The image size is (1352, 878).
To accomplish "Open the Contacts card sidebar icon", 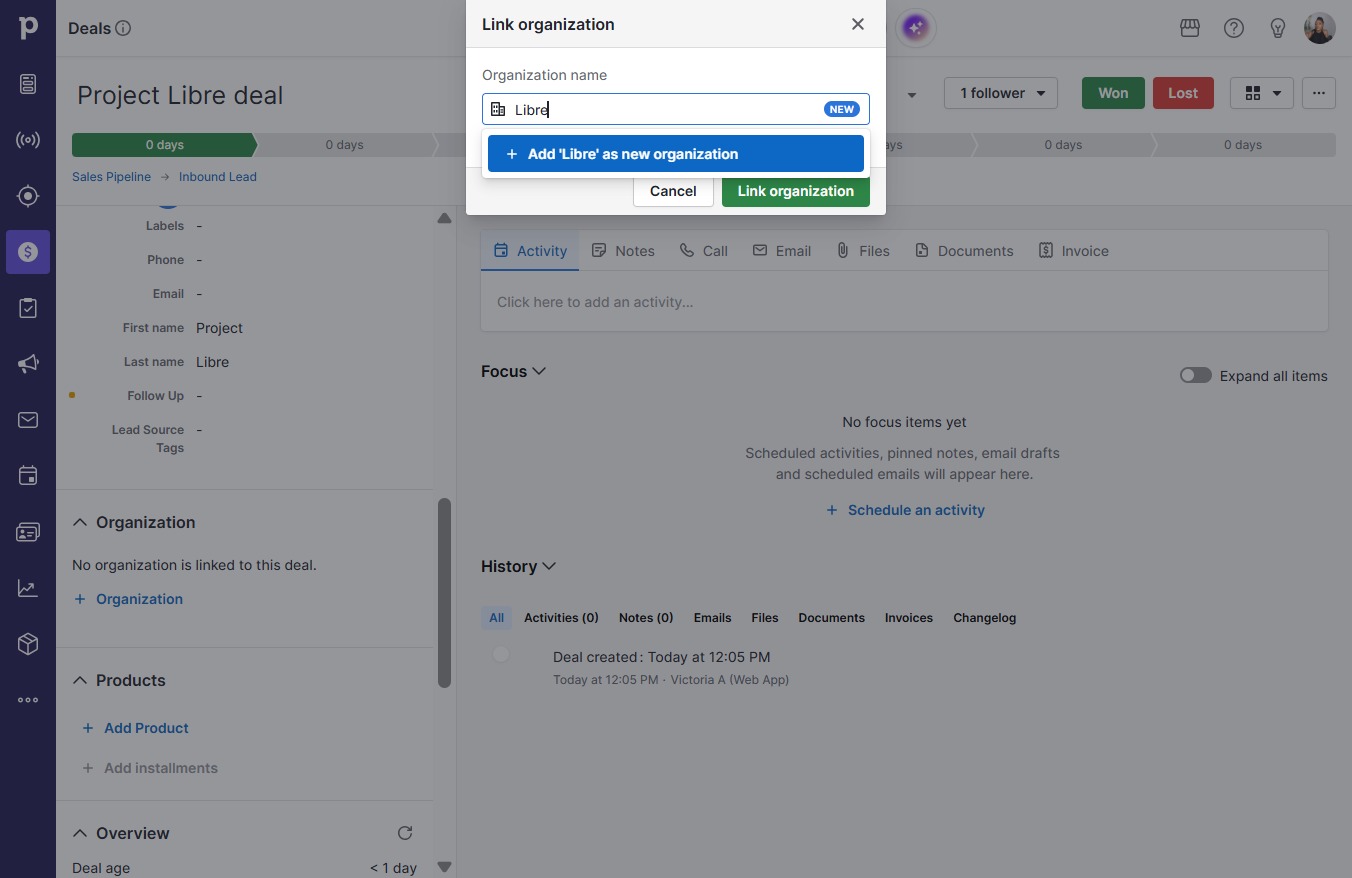I will click(28, 532).
